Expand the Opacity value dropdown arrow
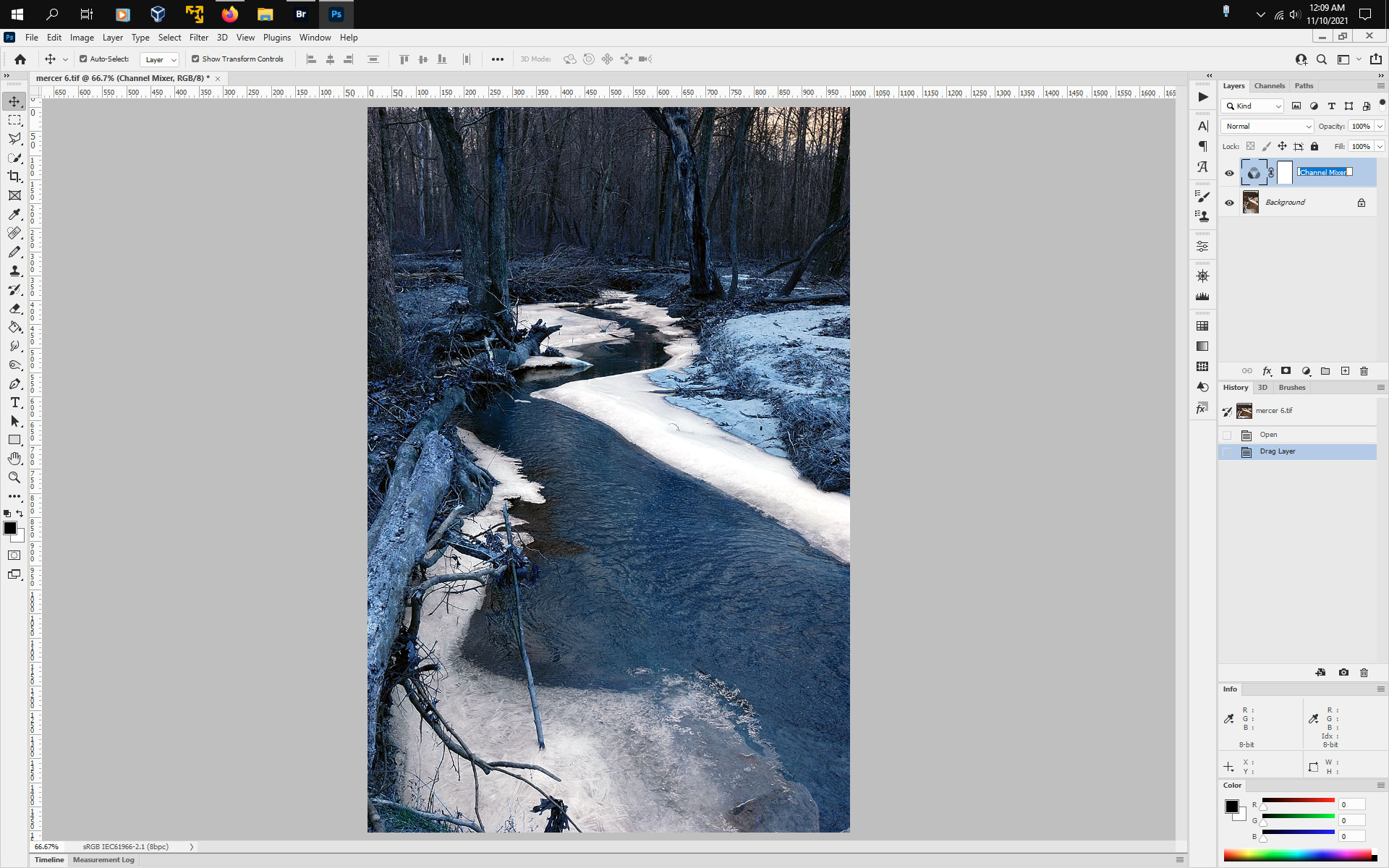 (1380, 126)
